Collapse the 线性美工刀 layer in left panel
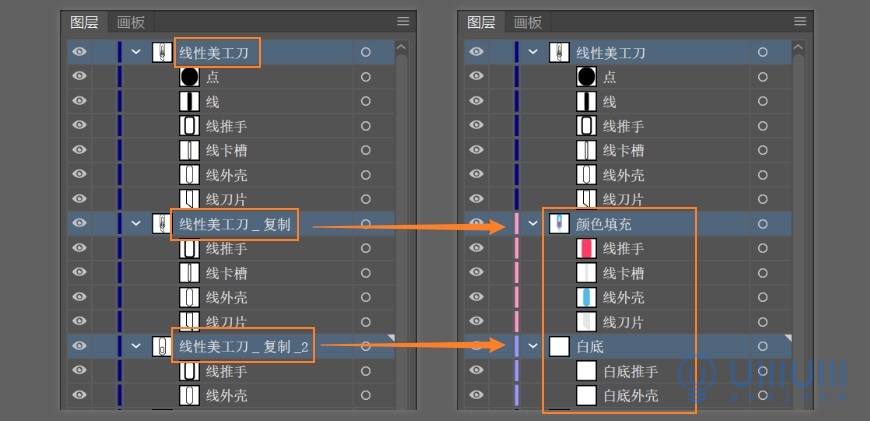870x421 pixels. pyautogui.click(x=136, y=52)
